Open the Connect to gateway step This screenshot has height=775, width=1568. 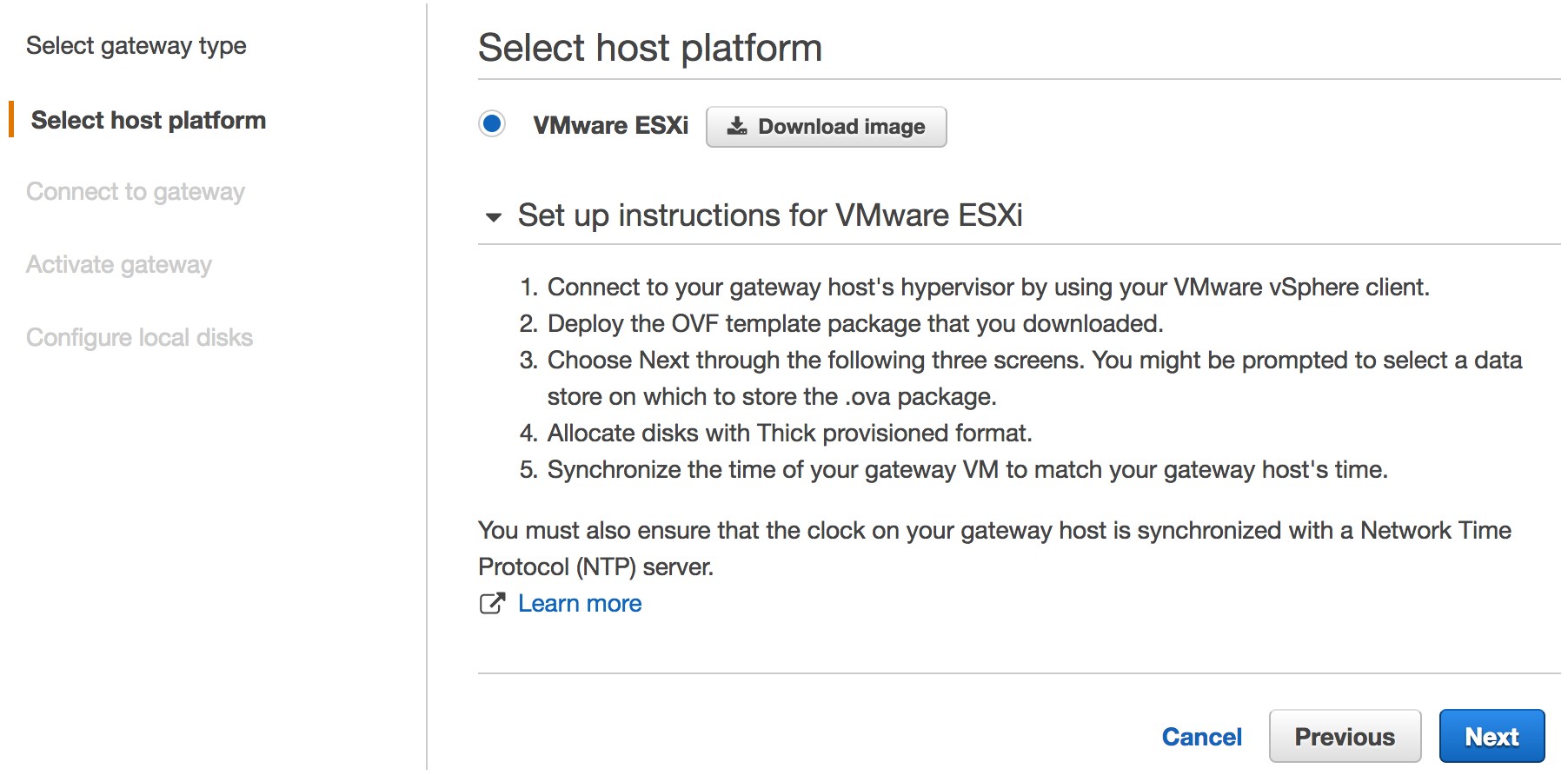tap(136, 191)
